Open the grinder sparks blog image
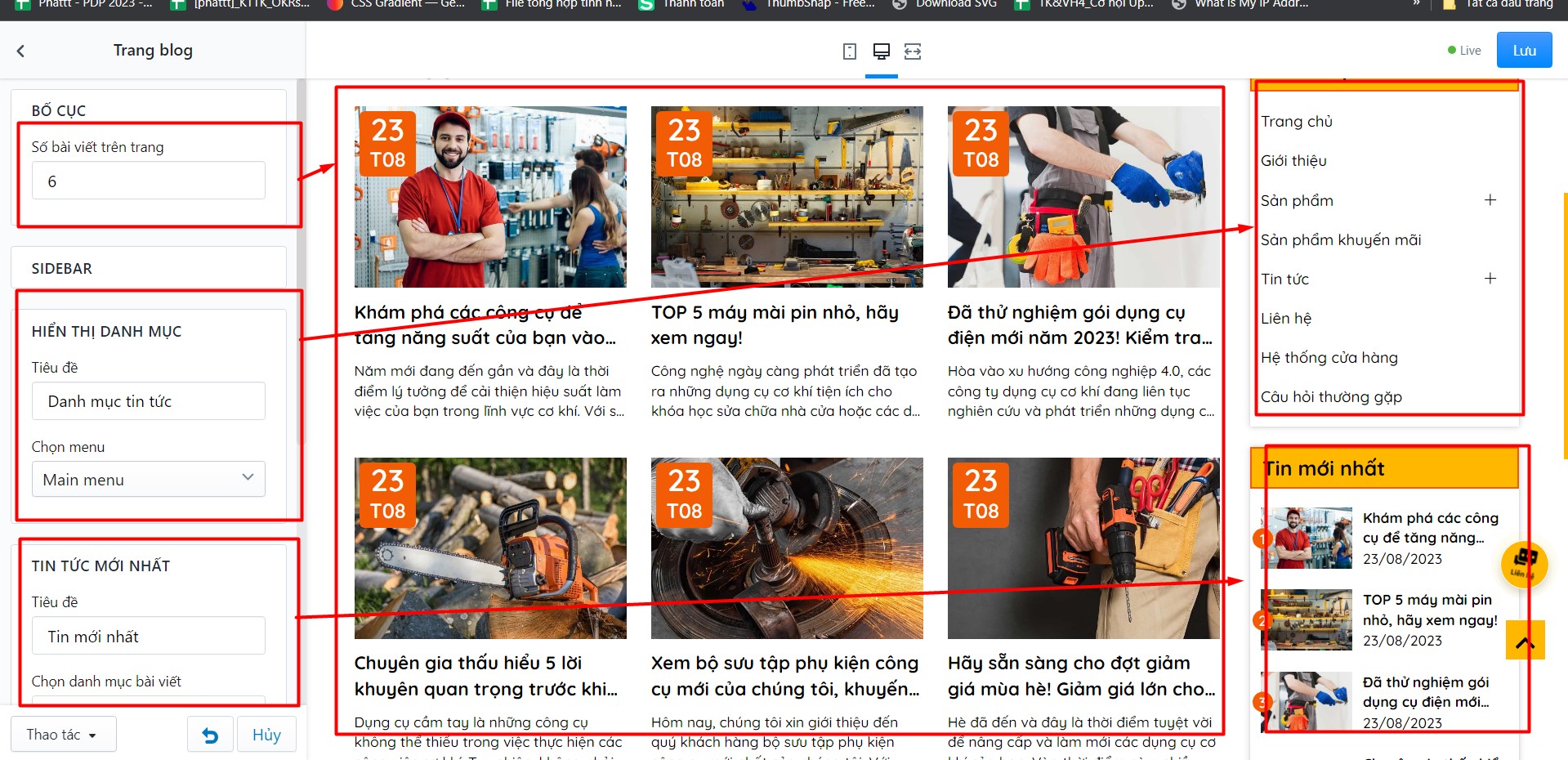 [787, 548]
